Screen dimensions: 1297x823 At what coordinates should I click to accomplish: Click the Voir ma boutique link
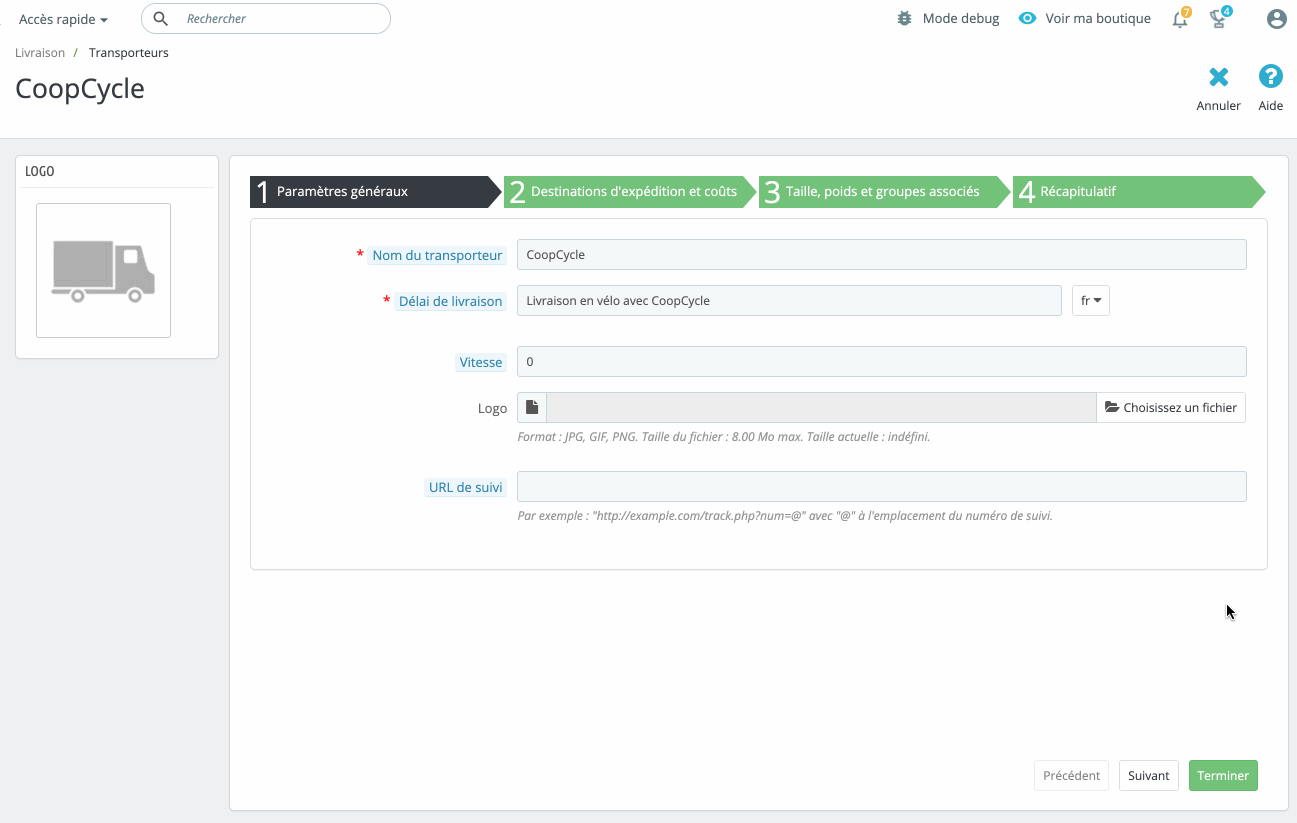1098,18
